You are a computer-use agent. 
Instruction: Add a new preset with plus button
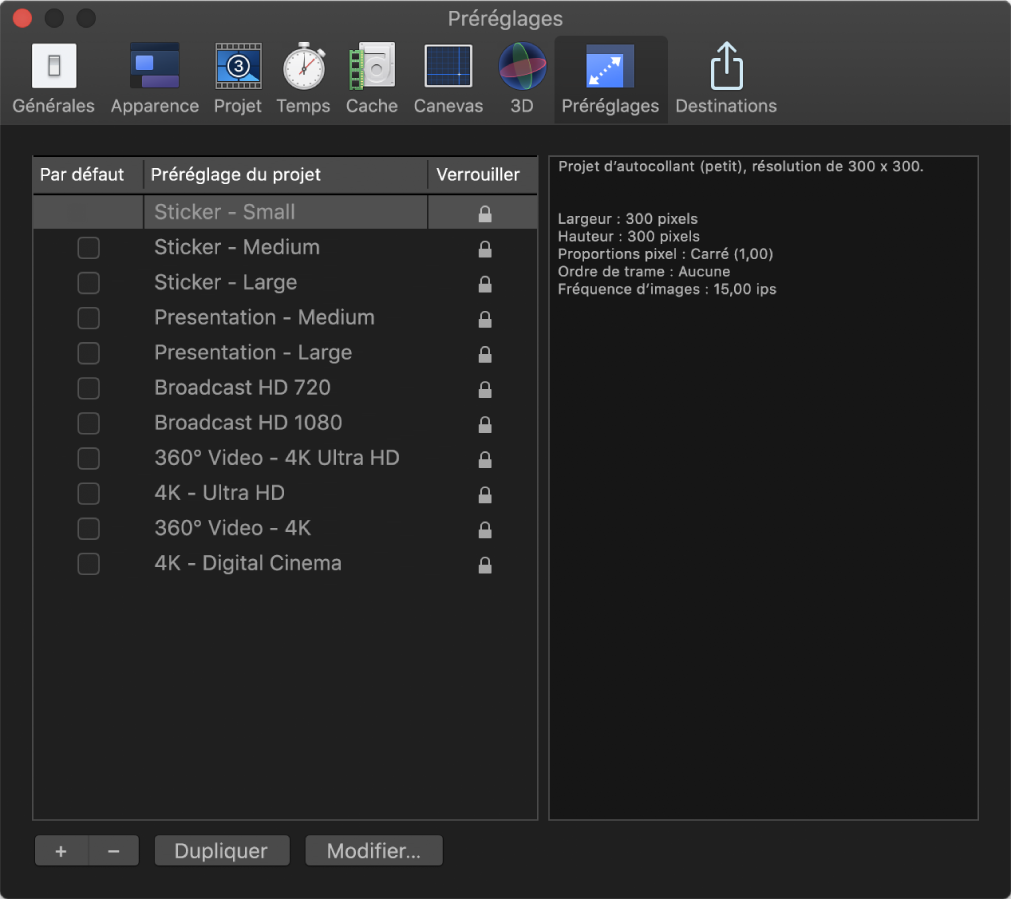click(x=61, y=851)
